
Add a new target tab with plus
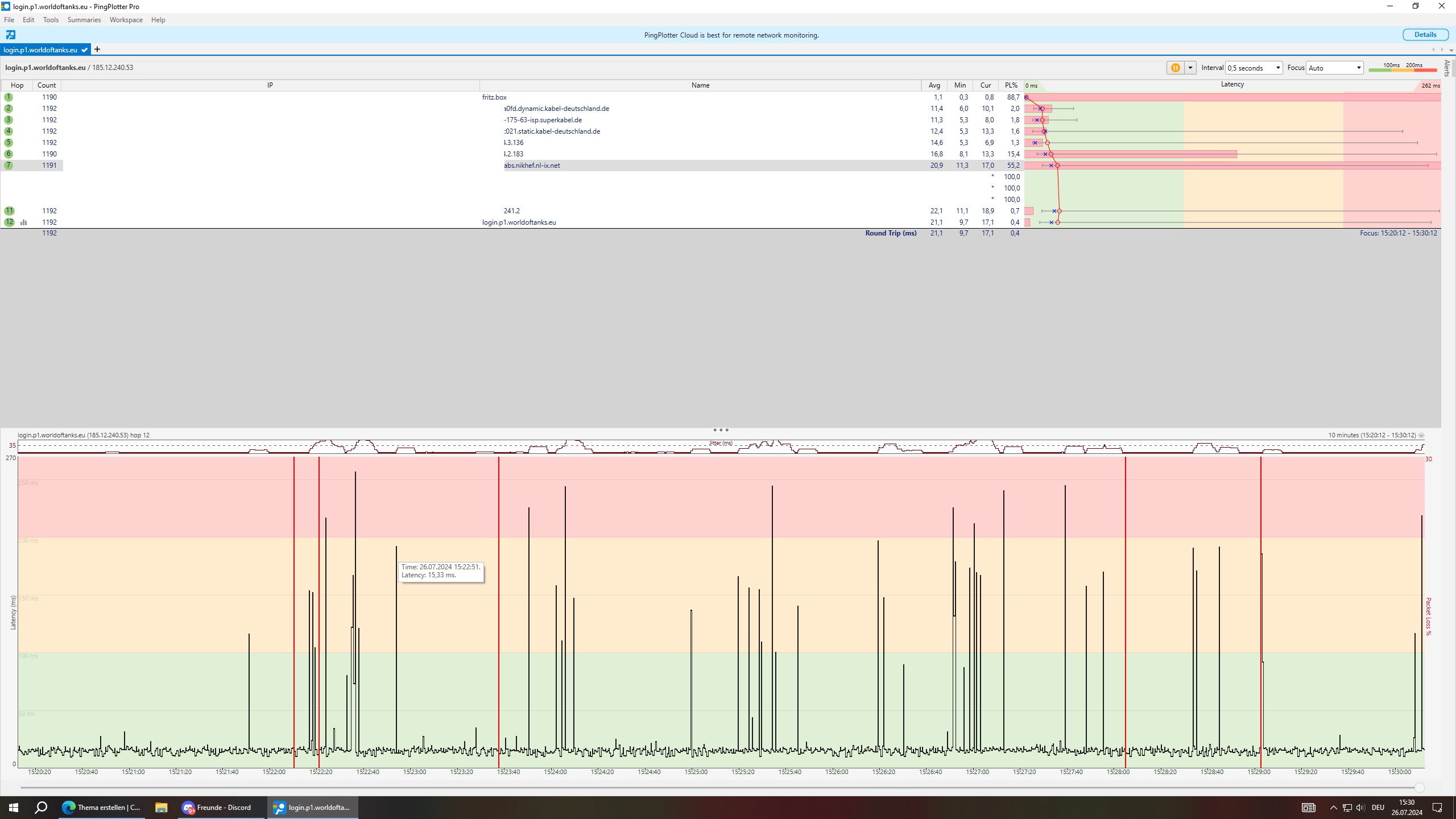(x=97, y=49)
